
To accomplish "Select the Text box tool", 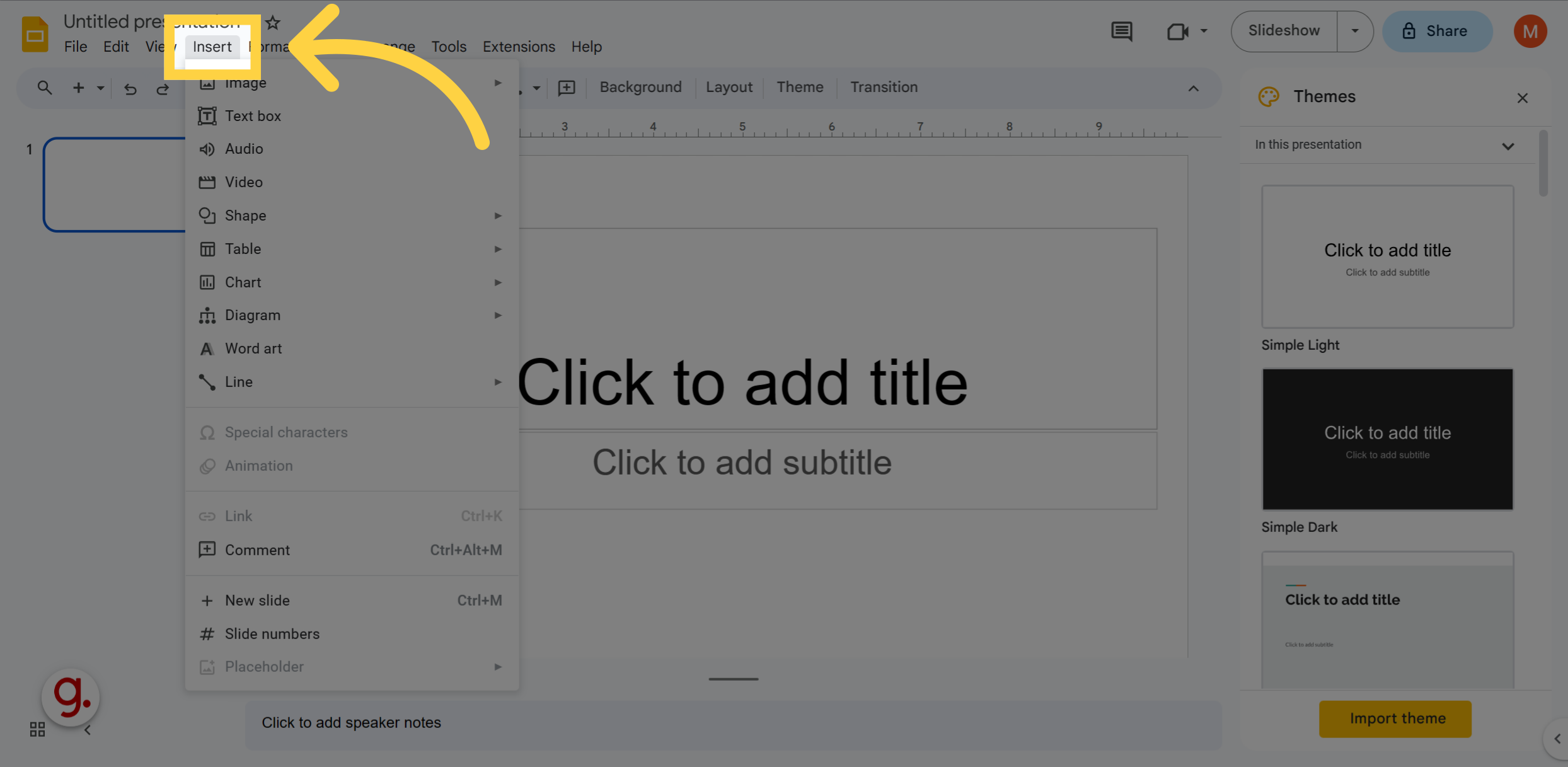I will (252, 115).
